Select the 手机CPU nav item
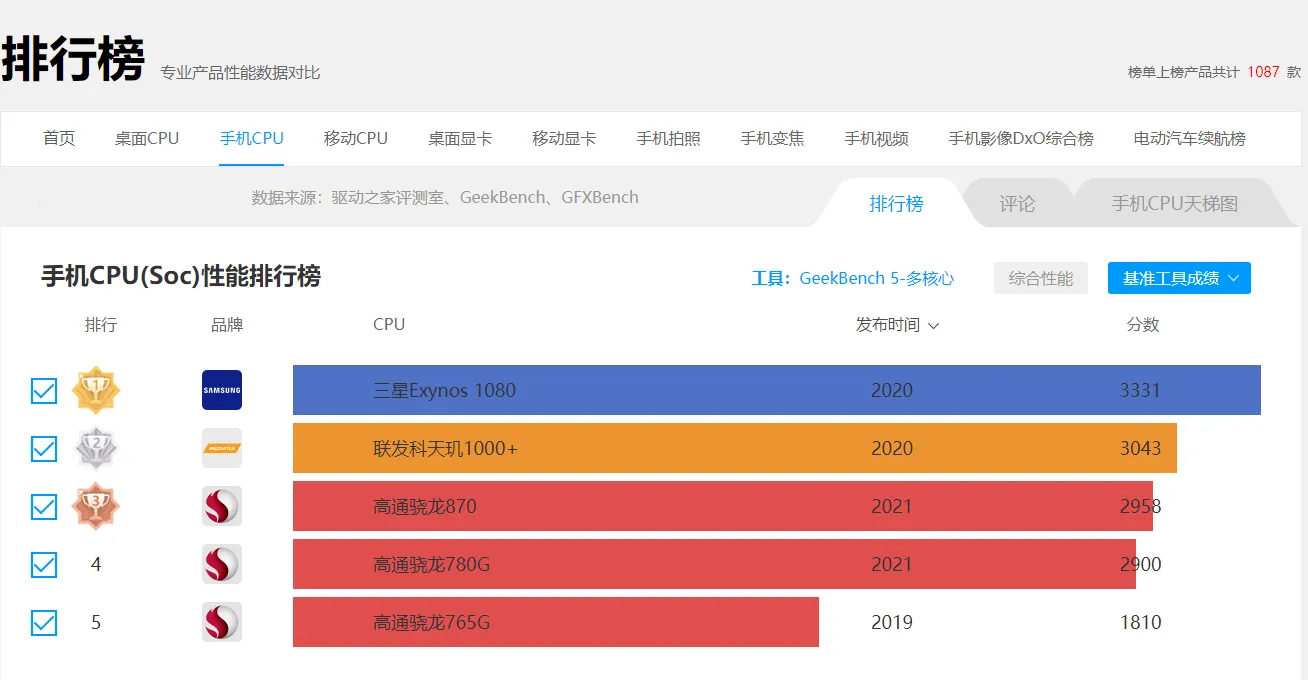The image size is (1308, 680). 252,139
